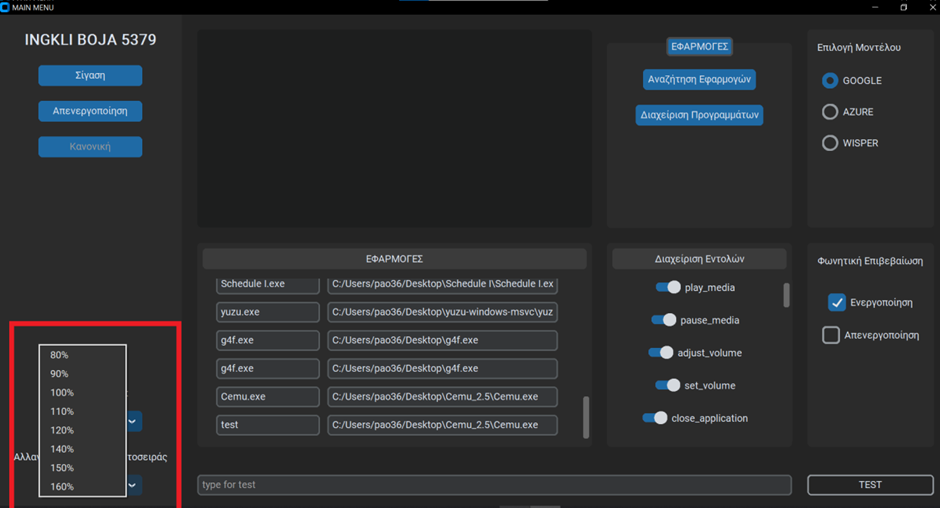Open Αναζήτηση Εφαρμογών search

pos(699,79)
